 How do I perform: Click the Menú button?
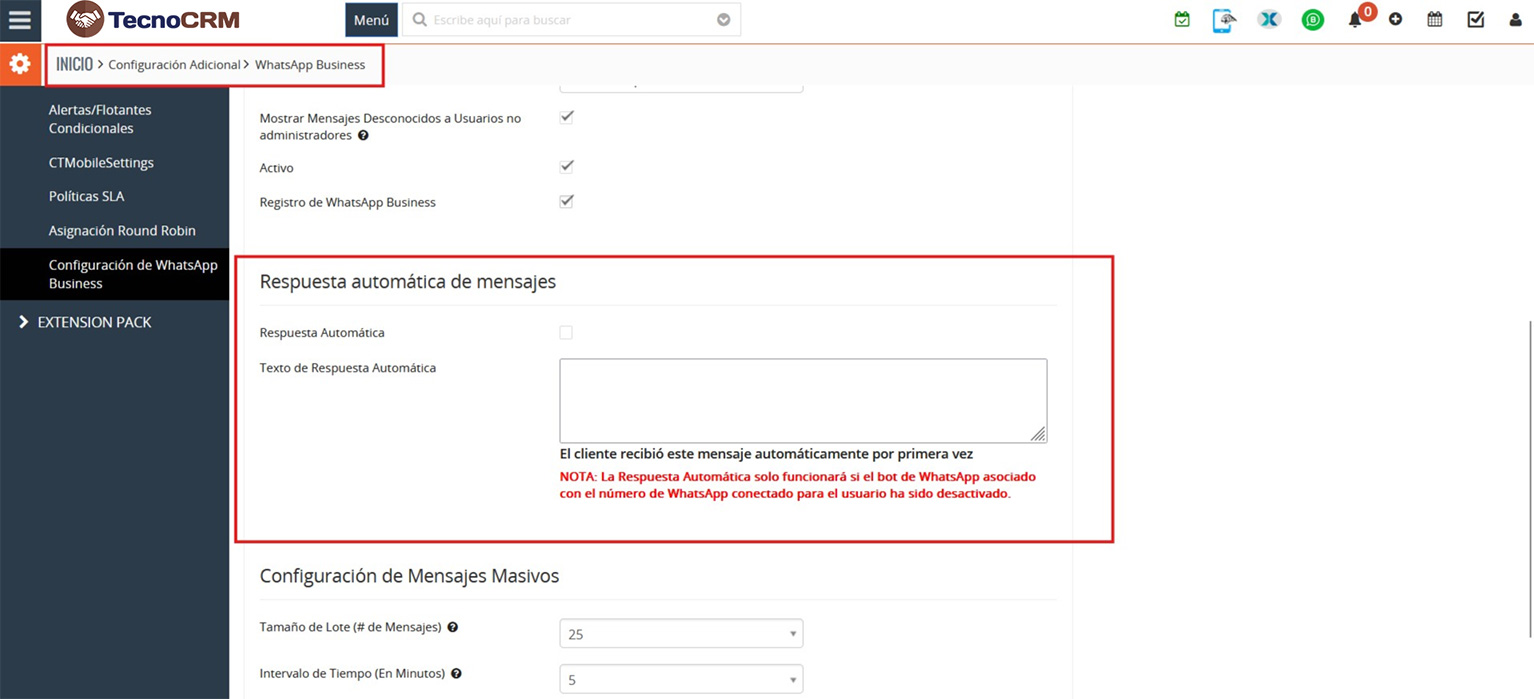click(x=371, y=20)
